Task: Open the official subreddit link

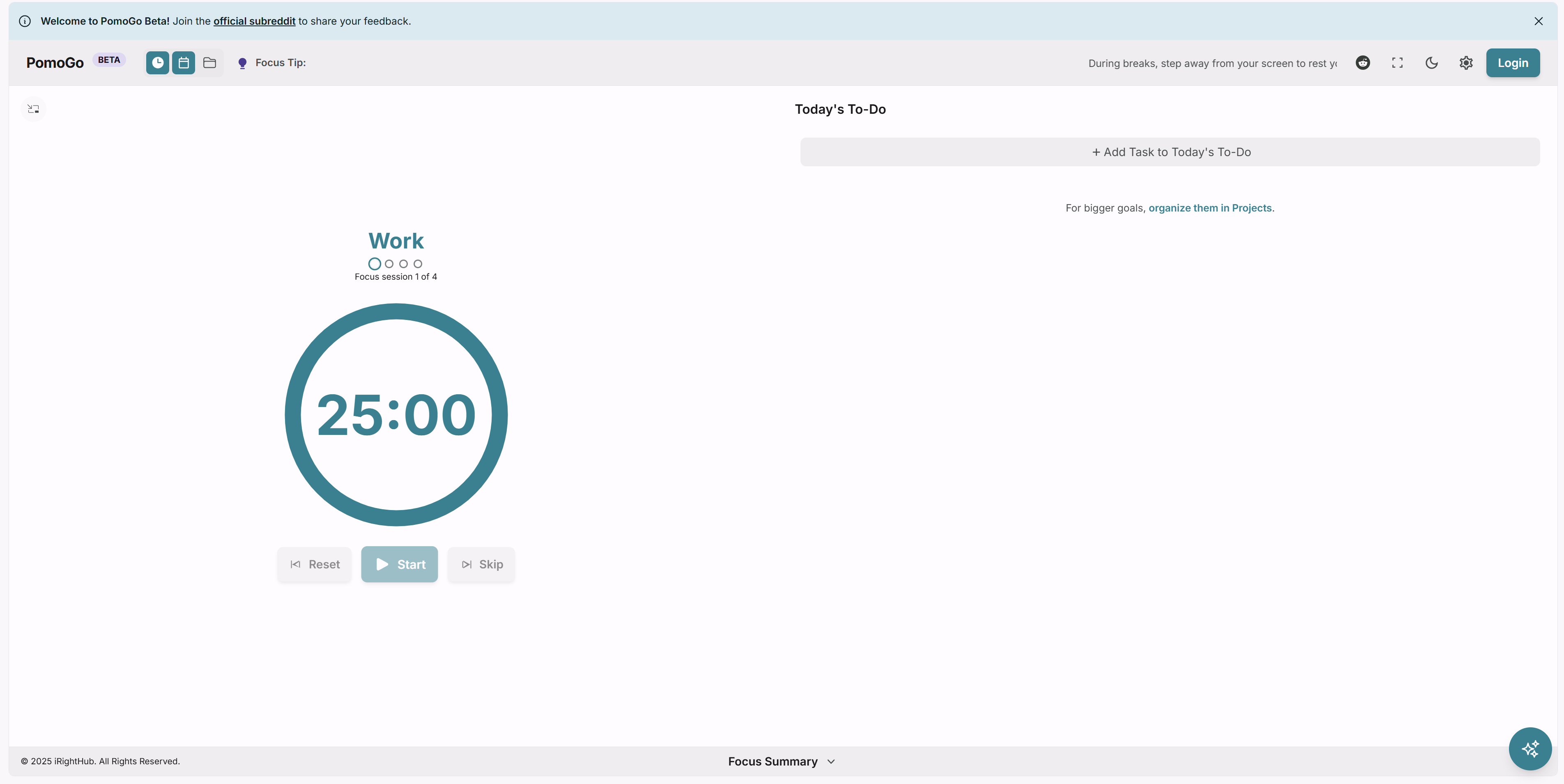Action: click(x=254, y=21)
